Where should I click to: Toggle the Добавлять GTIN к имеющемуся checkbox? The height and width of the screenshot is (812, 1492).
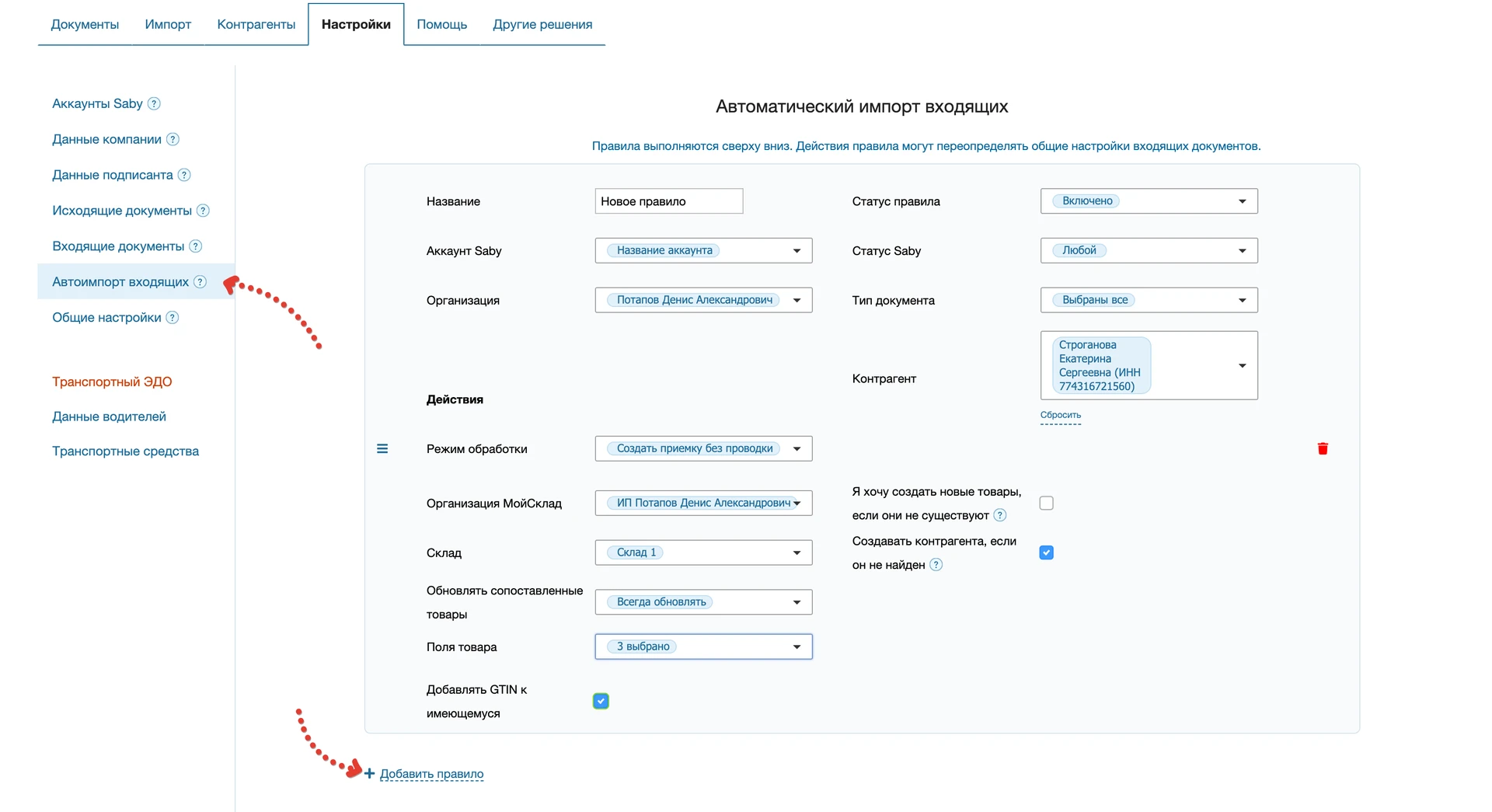[601, 701]
